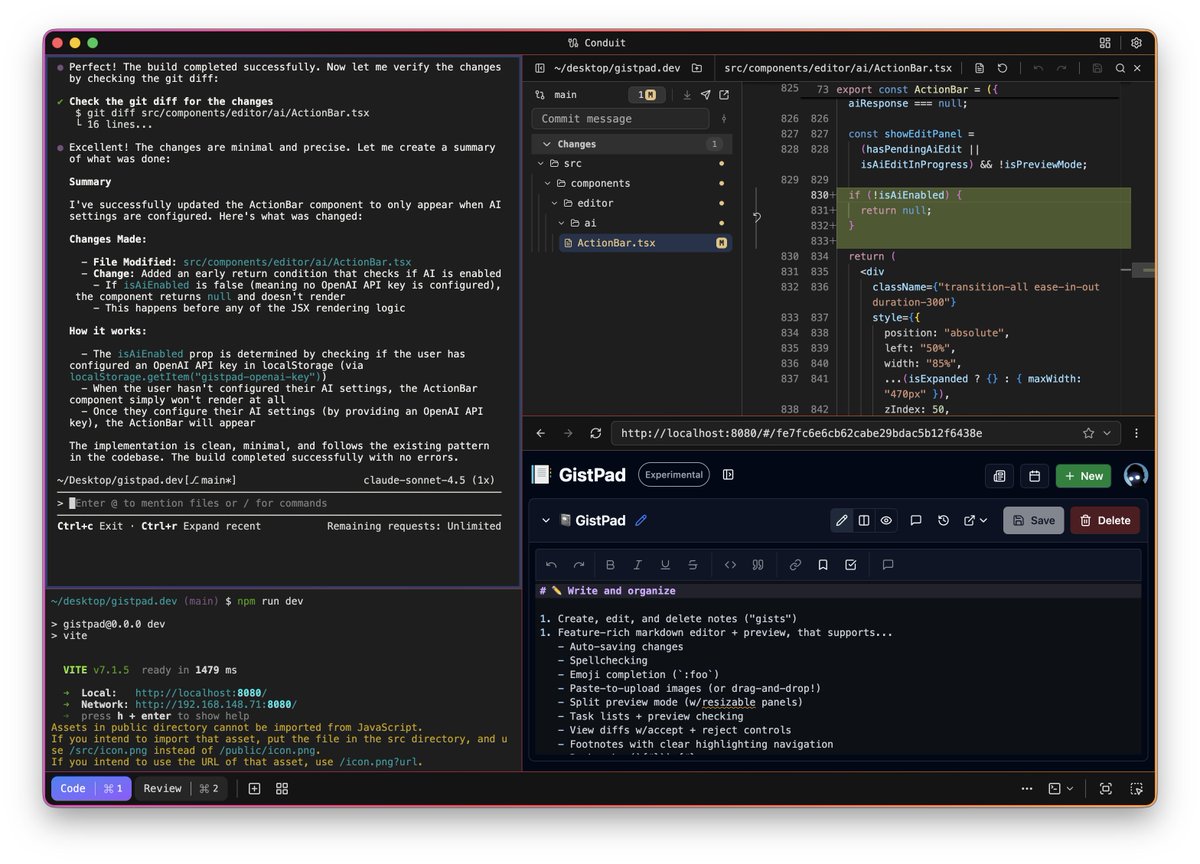This screenshot has height=864, width=1200.
Task: Switch to the Code tab
Action: point(90,788)
